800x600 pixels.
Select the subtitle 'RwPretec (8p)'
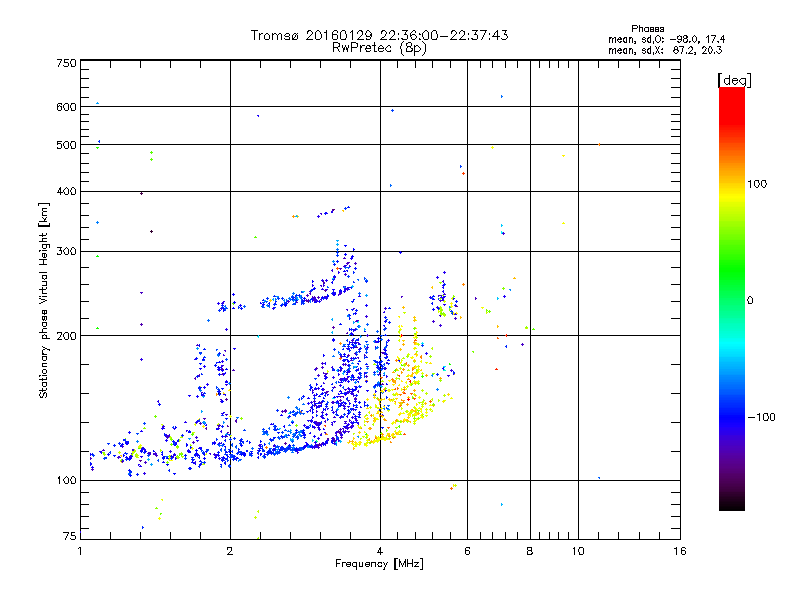pos(379,48)
